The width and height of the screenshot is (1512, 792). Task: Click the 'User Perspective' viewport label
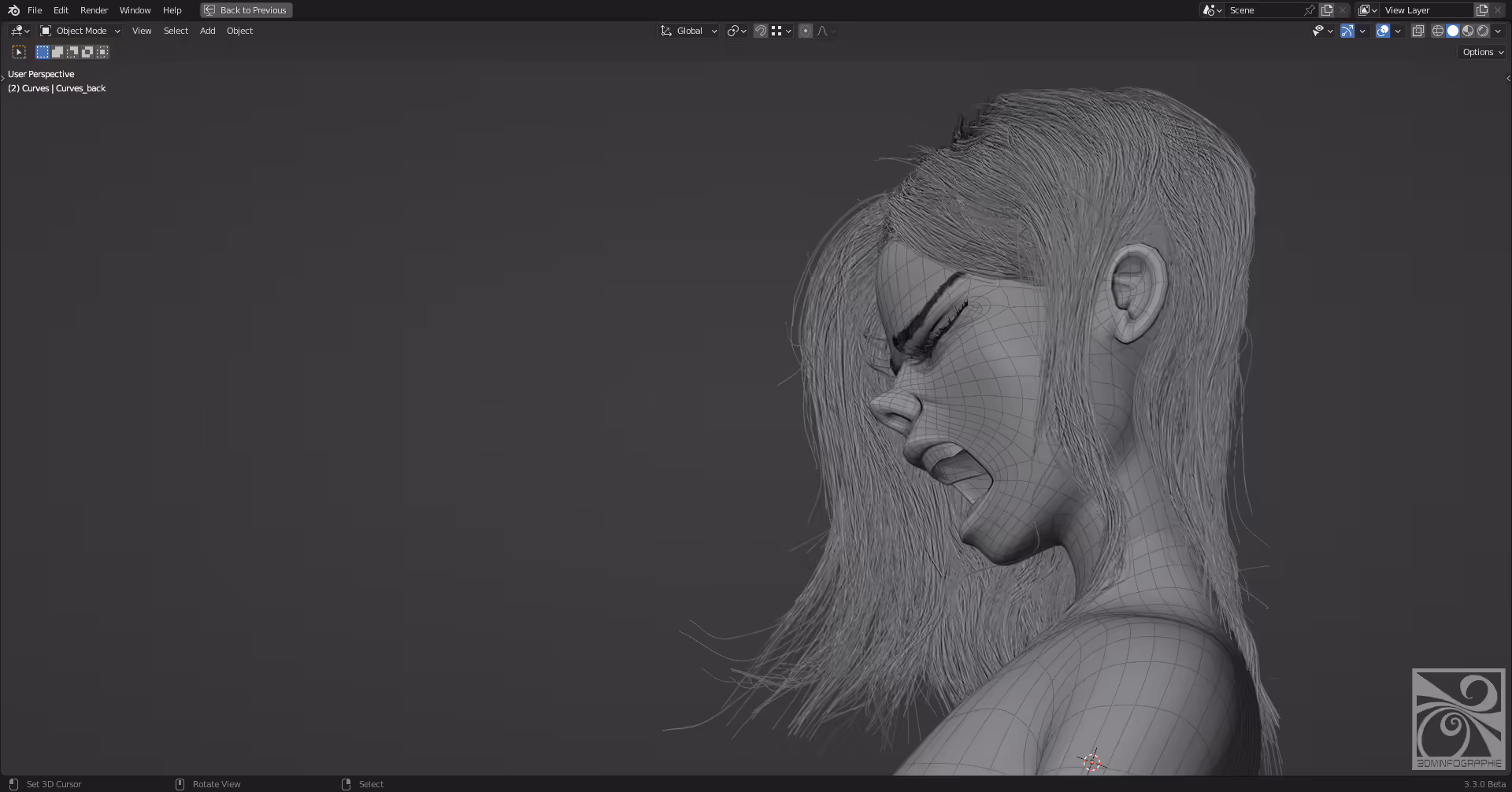coord(41,74)
